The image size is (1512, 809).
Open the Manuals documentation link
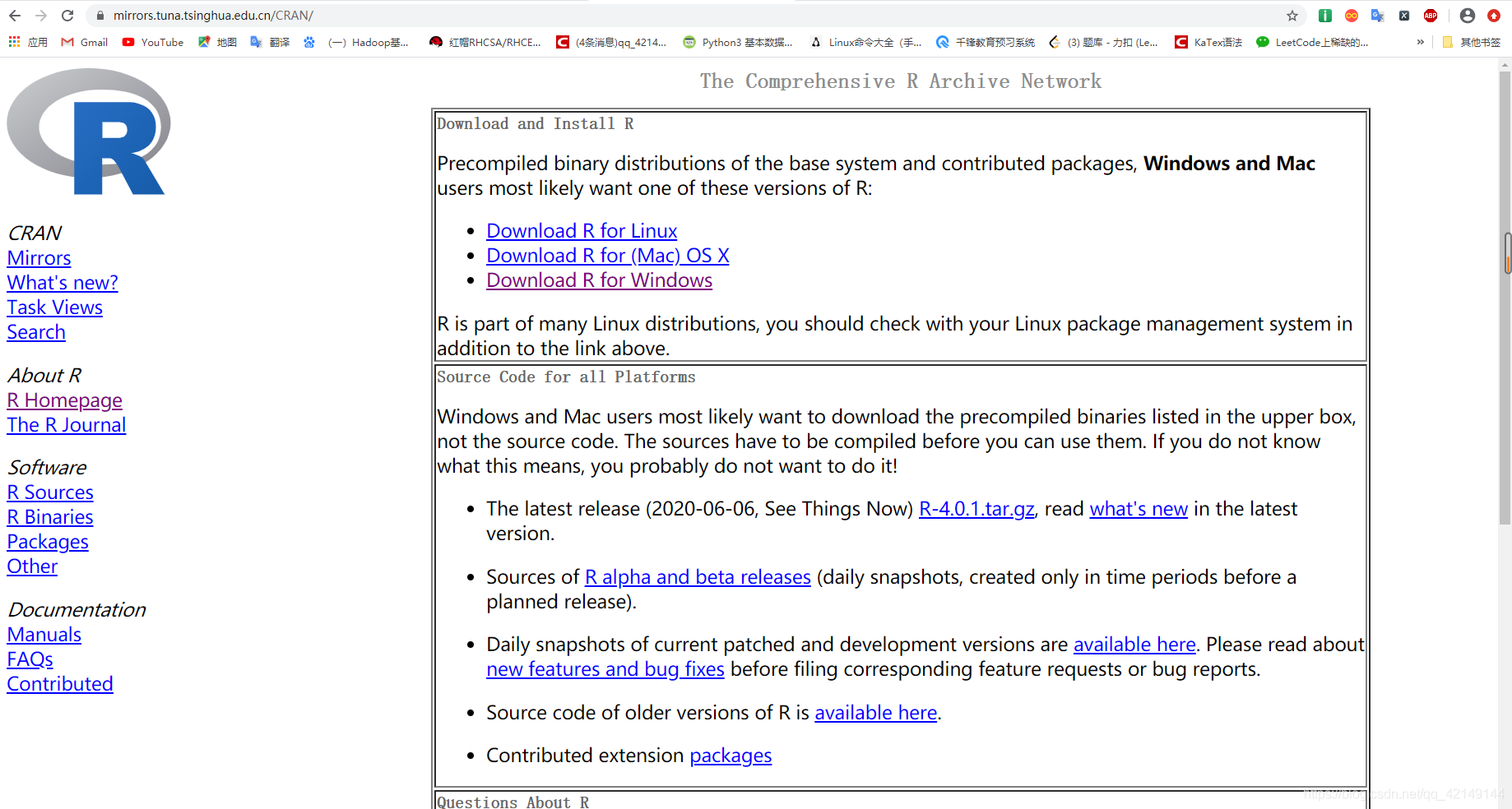click(44, 635)
